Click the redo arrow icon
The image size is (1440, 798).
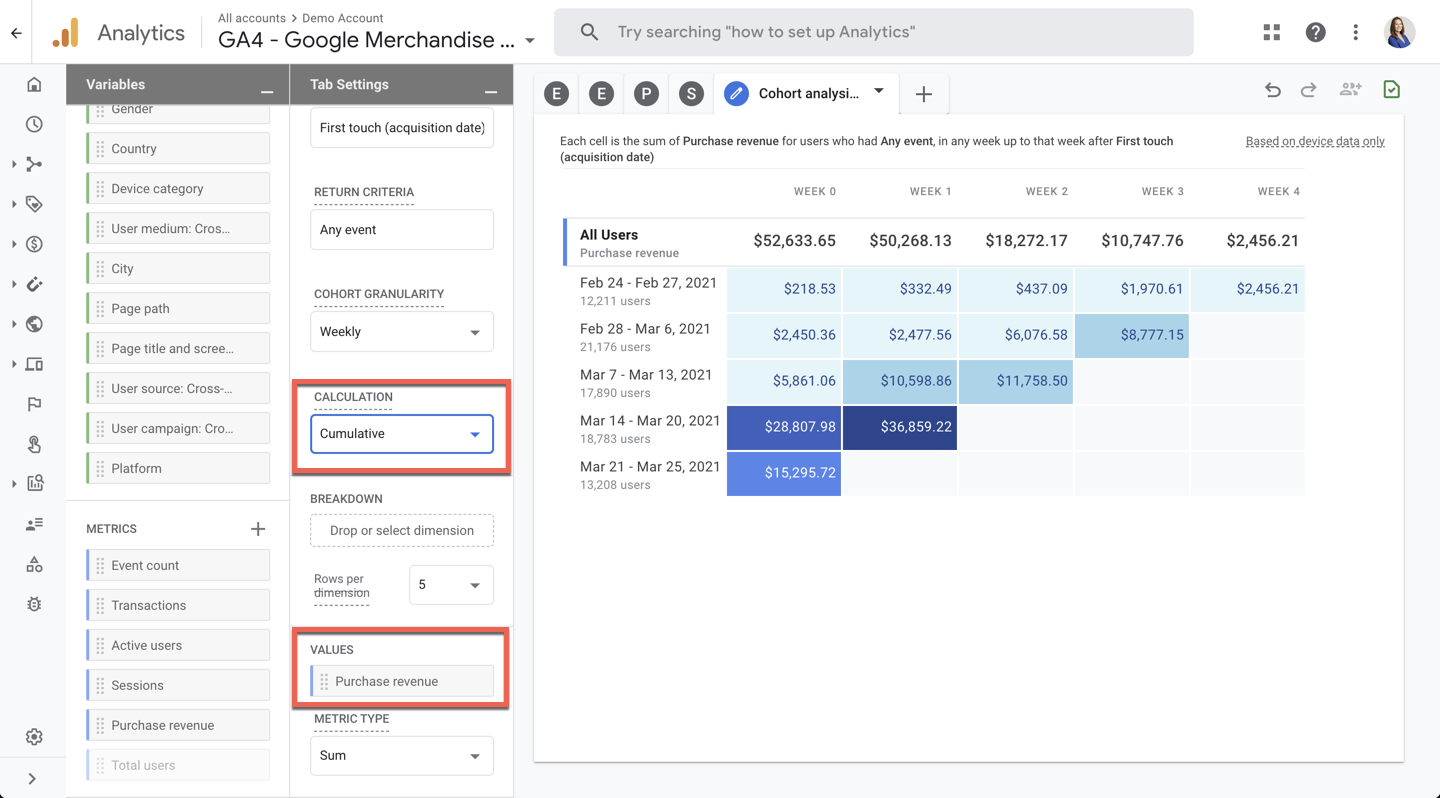[1309, 91]
